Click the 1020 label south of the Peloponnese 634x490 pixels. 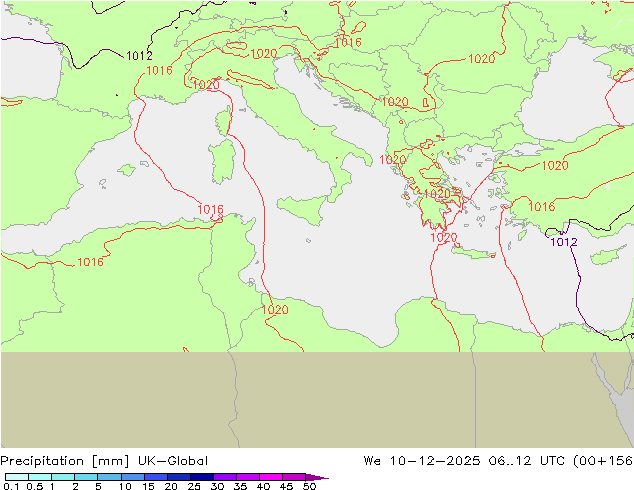click(x=444, y=237)
